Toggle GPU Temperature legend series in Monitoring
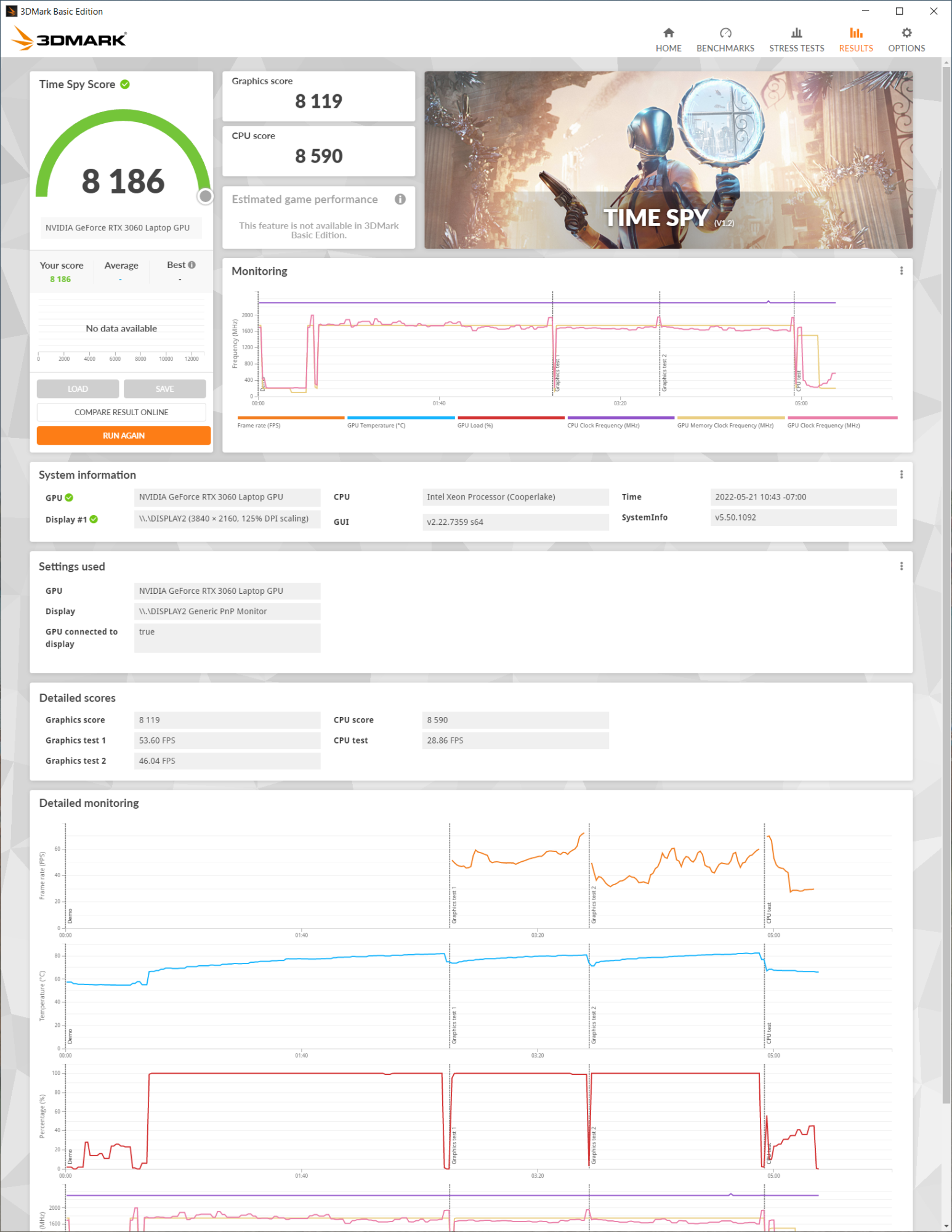Image resolution: width=952 pixels, height=1232 pixels. click(376, 425)
